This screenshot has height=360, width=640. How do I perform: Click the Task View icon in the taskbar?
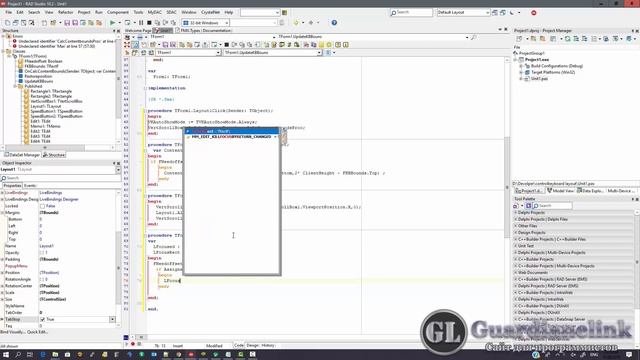30,355
